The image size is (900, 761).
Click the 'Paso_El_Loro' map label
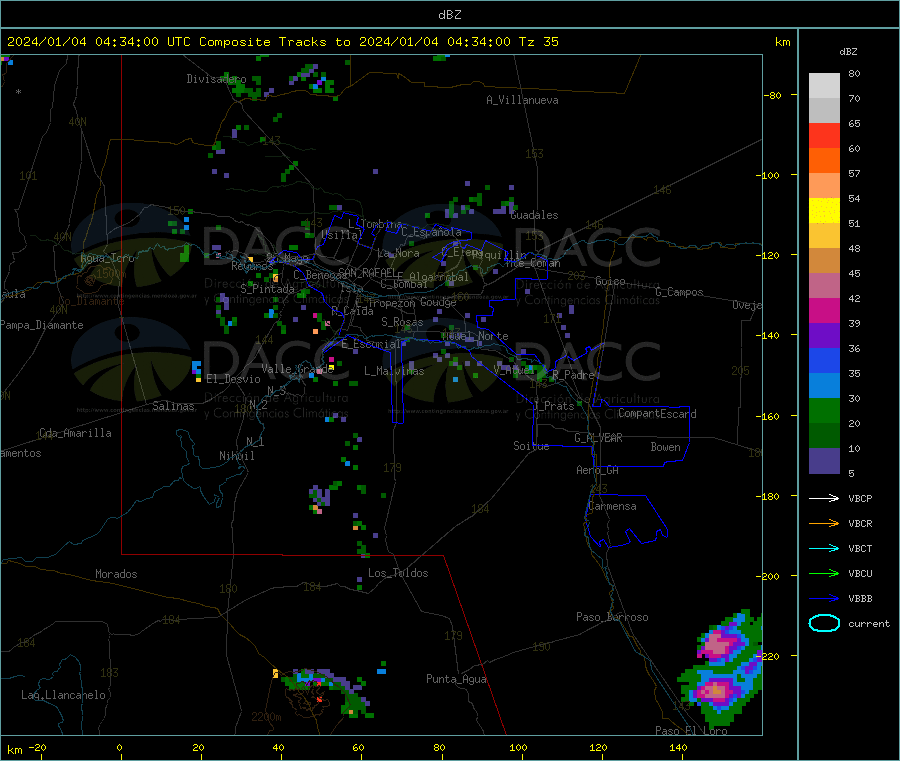691,731
